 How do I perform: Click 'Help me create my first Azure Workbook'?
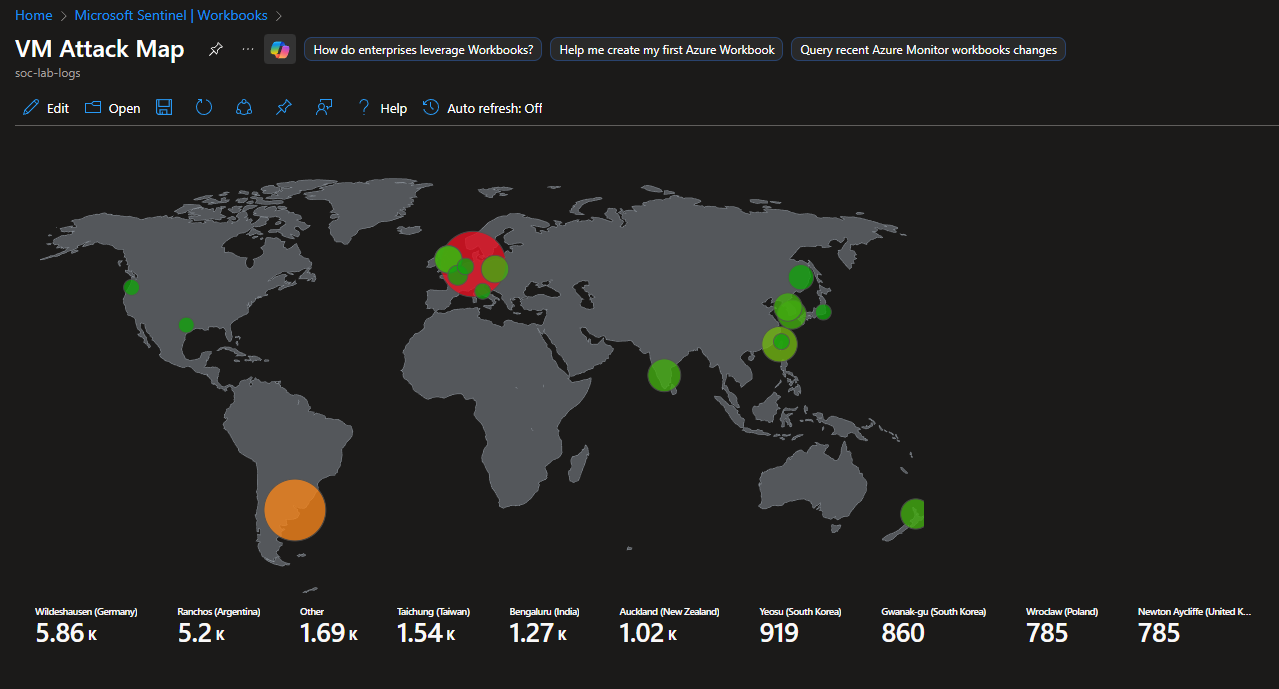[x=667, y=50]
